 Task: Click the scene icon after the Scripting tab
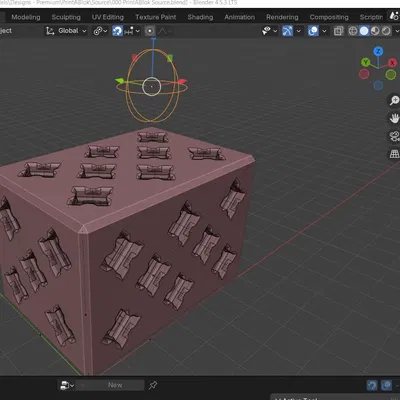coord(394,16)
